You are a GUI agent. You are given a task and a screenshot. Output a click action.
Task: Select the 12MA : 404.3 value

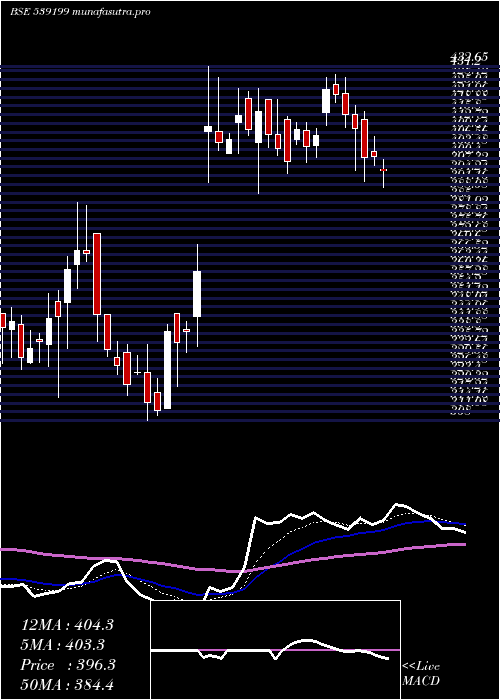pos(67,625)
